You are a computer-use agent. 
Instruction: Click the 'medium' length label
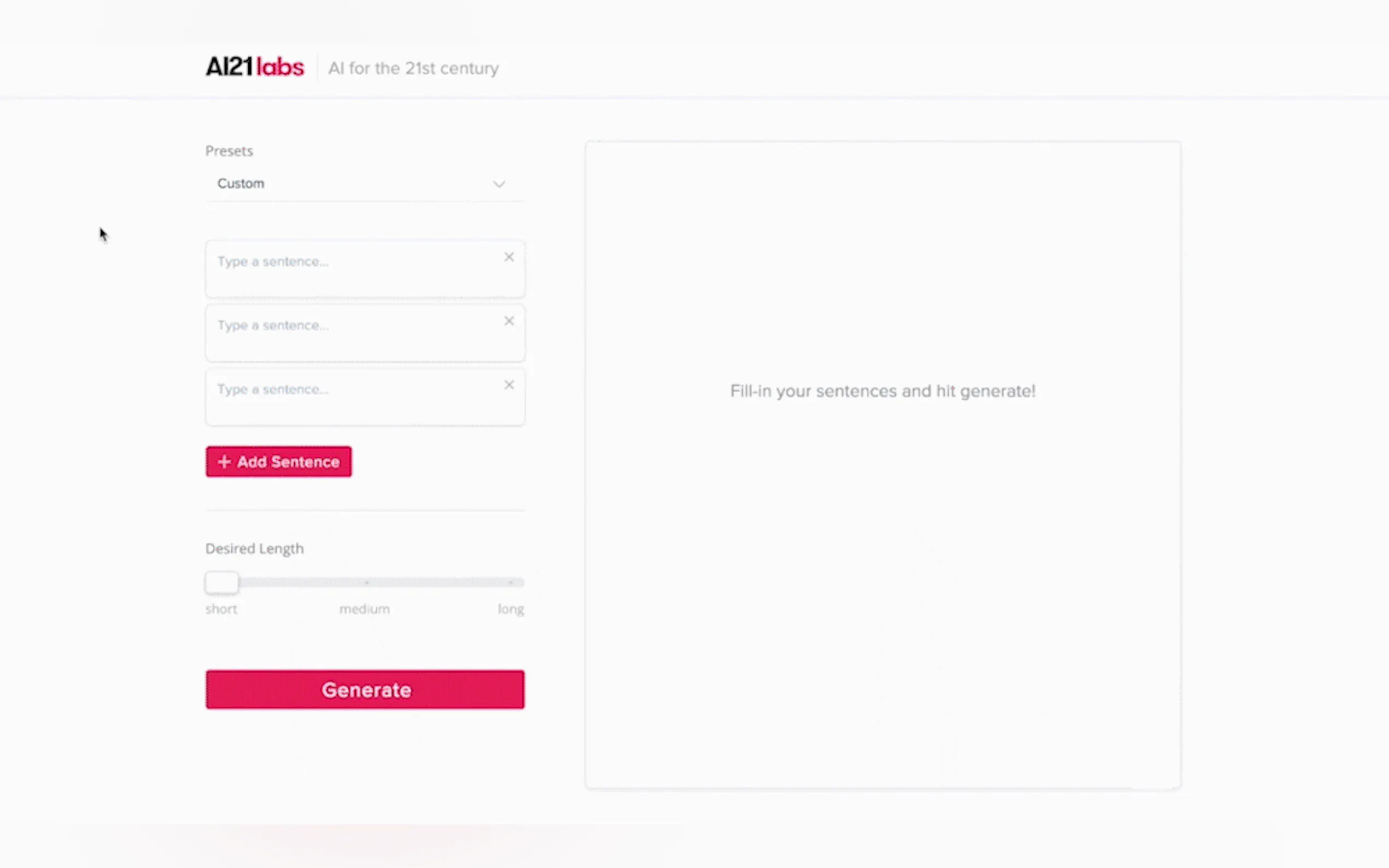coord(364,609)
